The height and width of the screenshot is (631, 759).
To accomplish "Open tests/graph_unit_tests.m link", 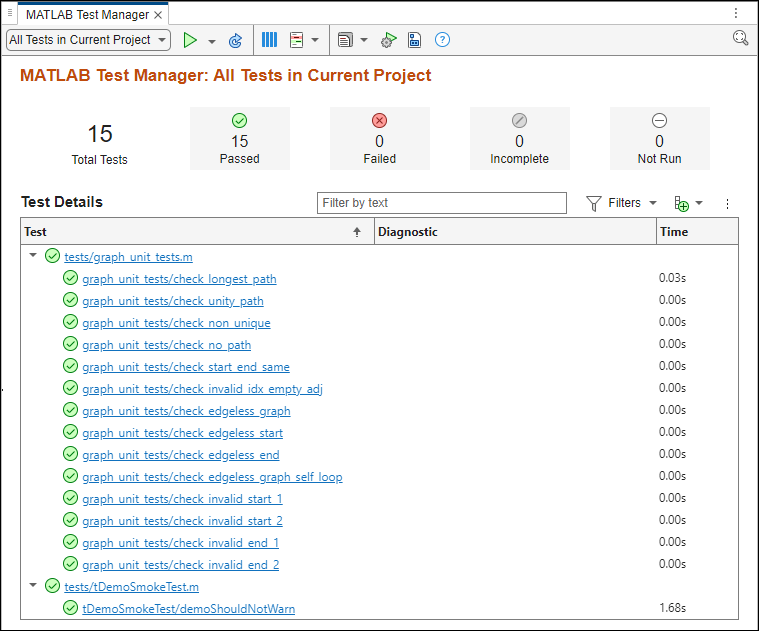I will [128, 257].
